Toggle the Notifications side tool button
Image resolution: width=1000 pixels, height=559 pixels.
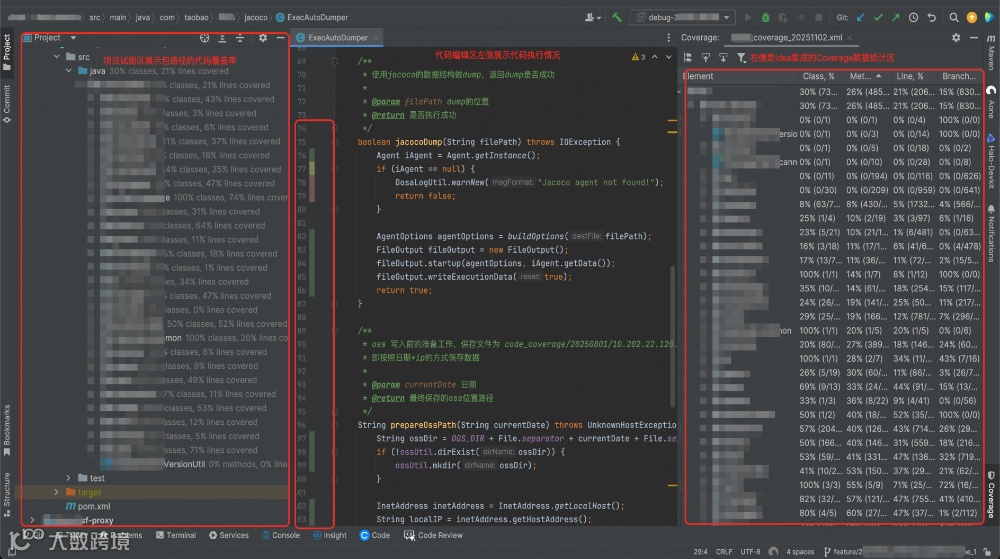click(991, 233)
